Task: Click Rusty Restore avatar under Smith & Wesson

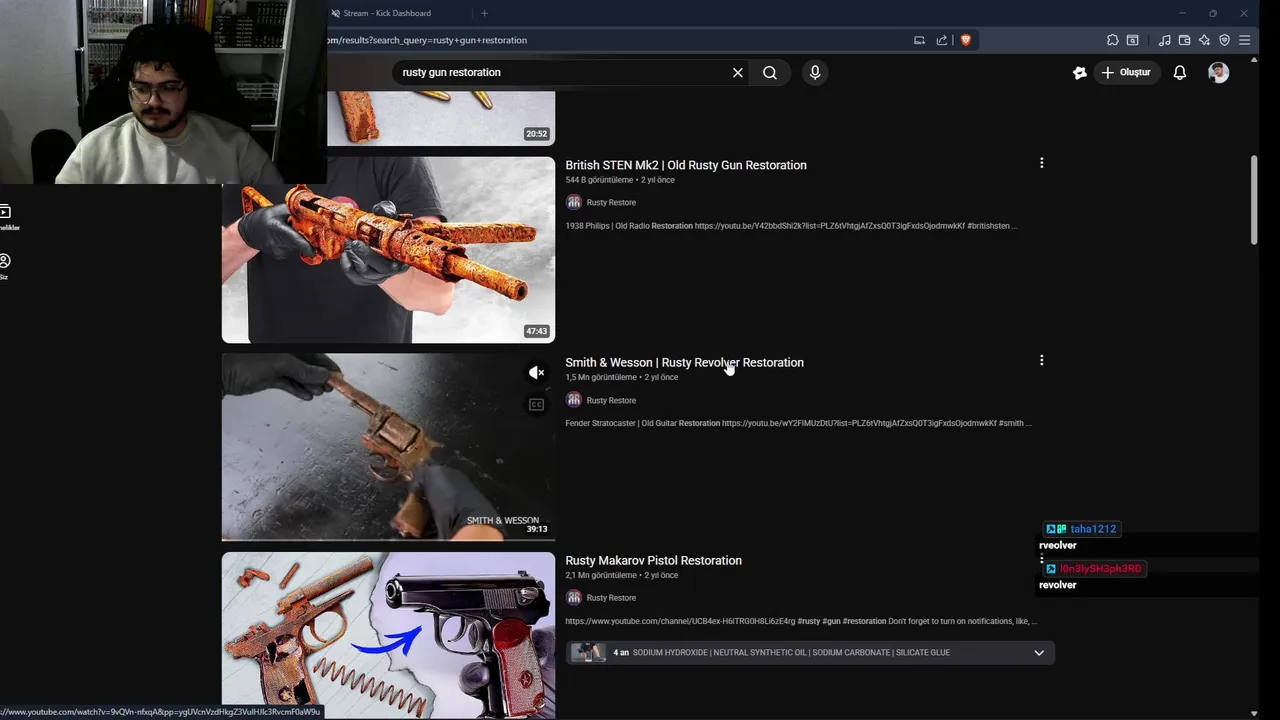Action: click(x=573, y=400)
